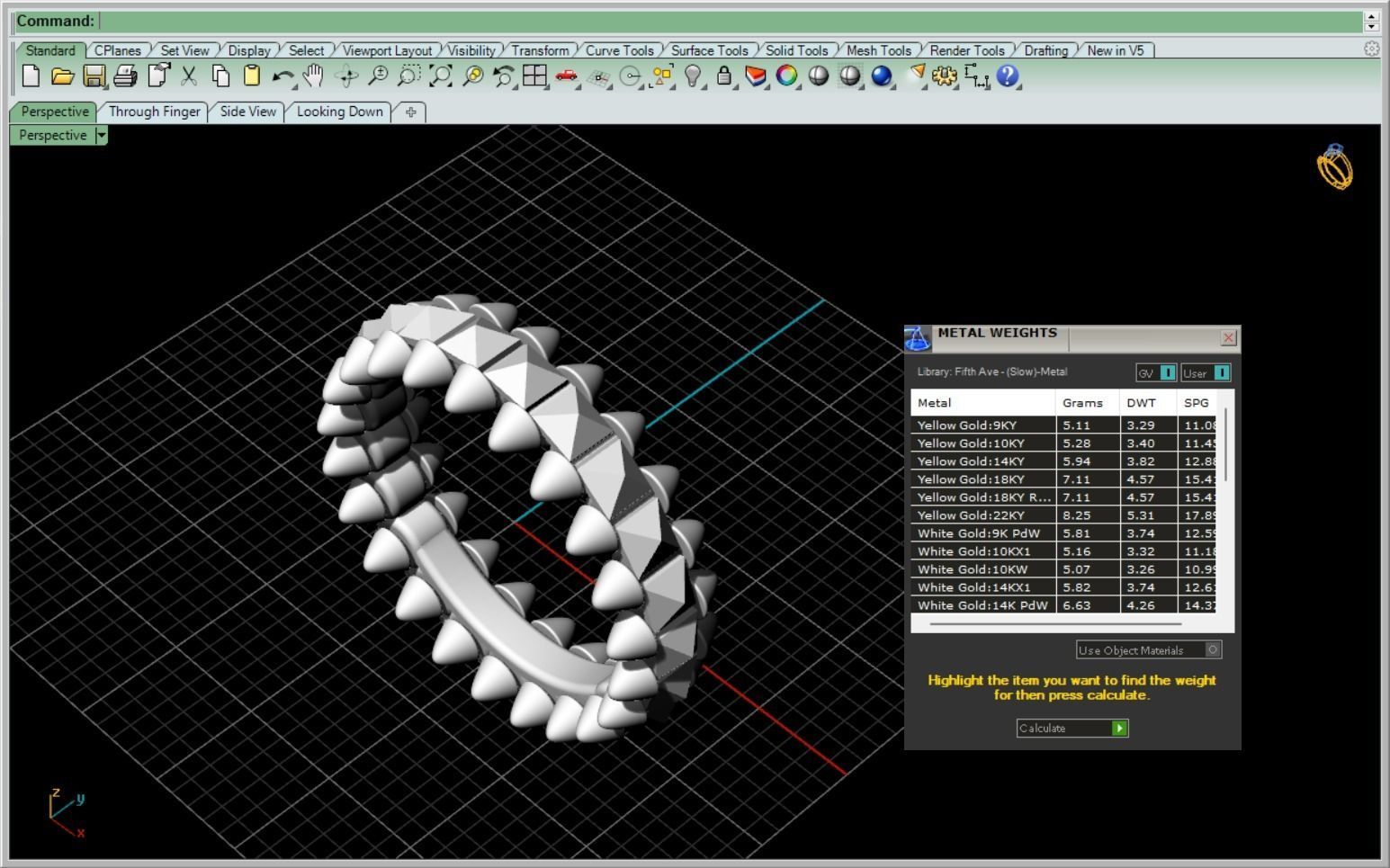Print using the printer icon

coord(125,76)
